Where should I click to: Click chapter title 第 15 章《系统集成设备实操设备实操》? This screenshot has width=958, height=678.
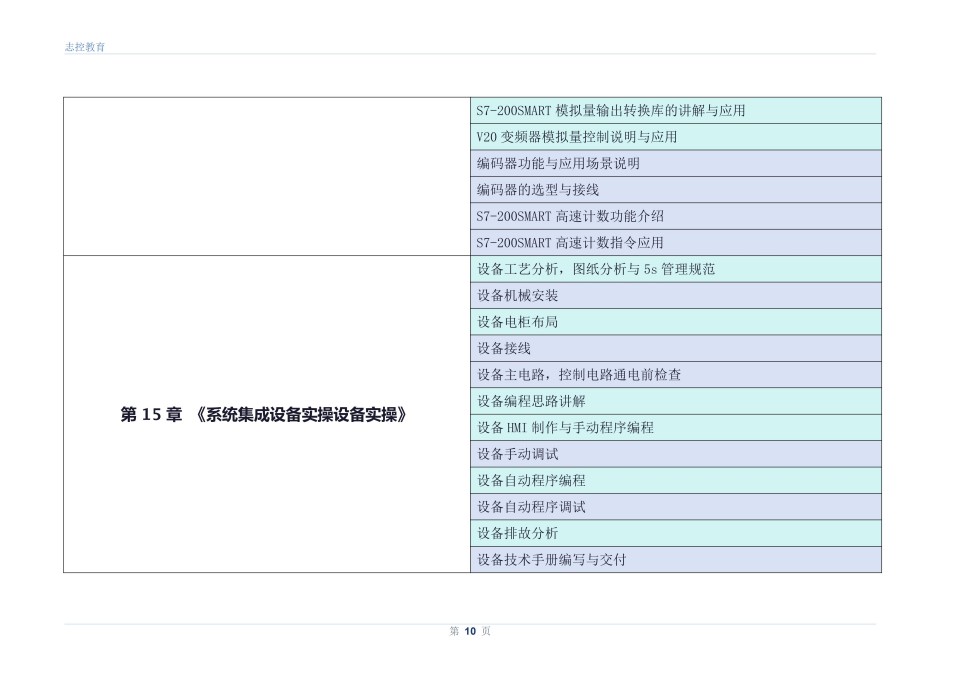[265, 415]
